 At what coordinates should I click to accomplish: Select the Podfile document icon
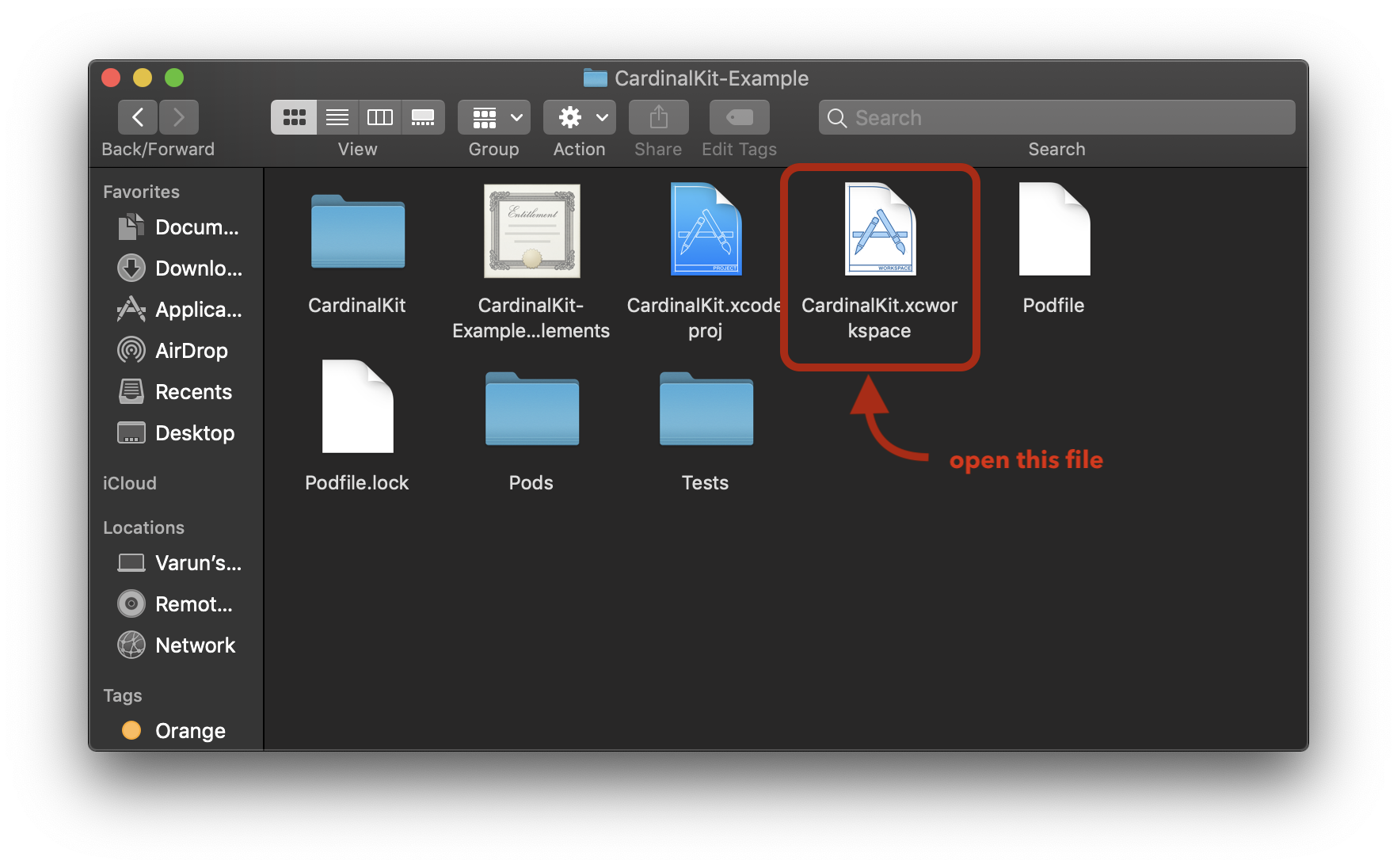(x=1053, y=230)
